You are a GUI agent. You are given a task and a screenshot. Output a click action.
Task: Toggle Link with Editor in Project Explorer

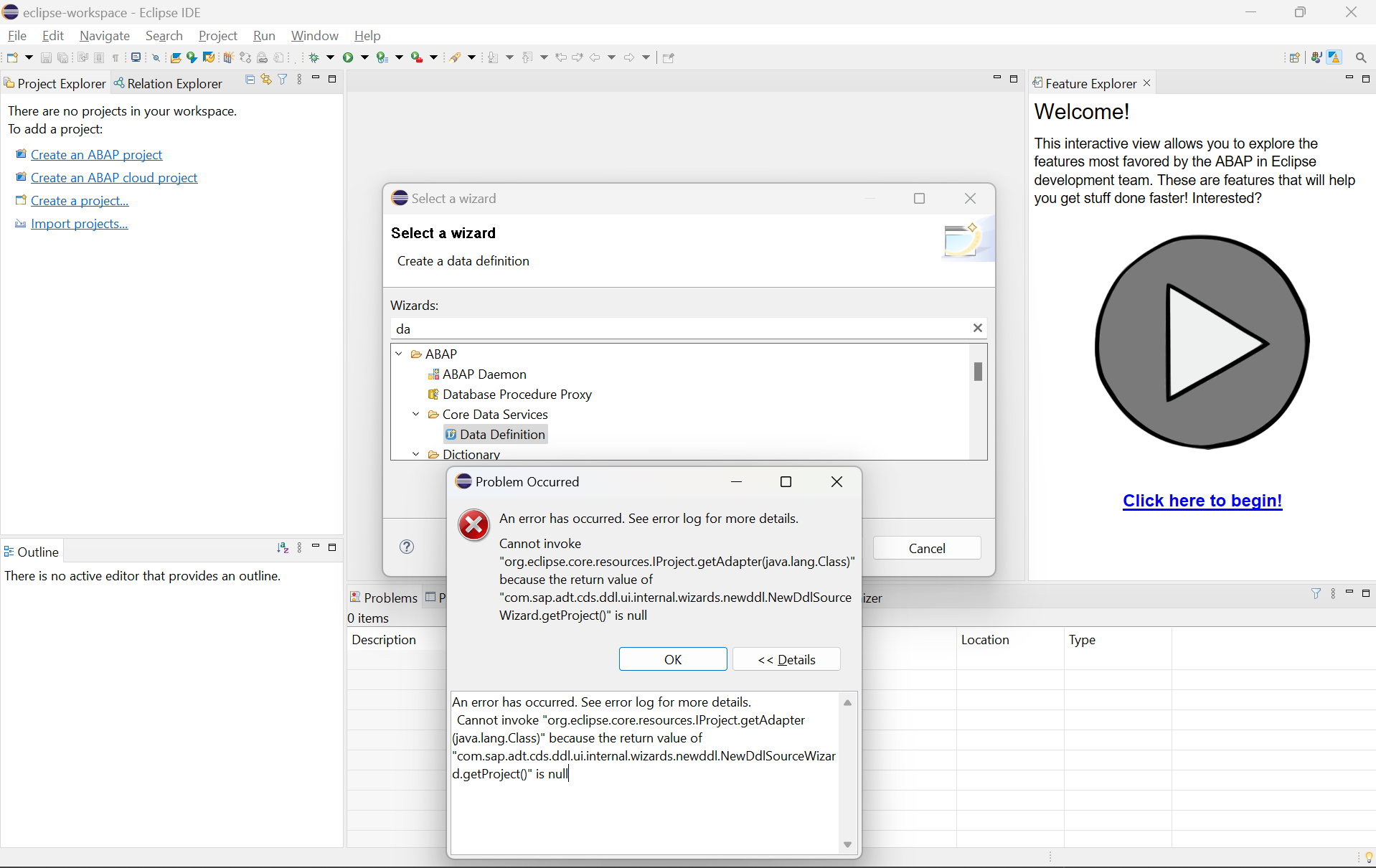click(x=266, y=80)
